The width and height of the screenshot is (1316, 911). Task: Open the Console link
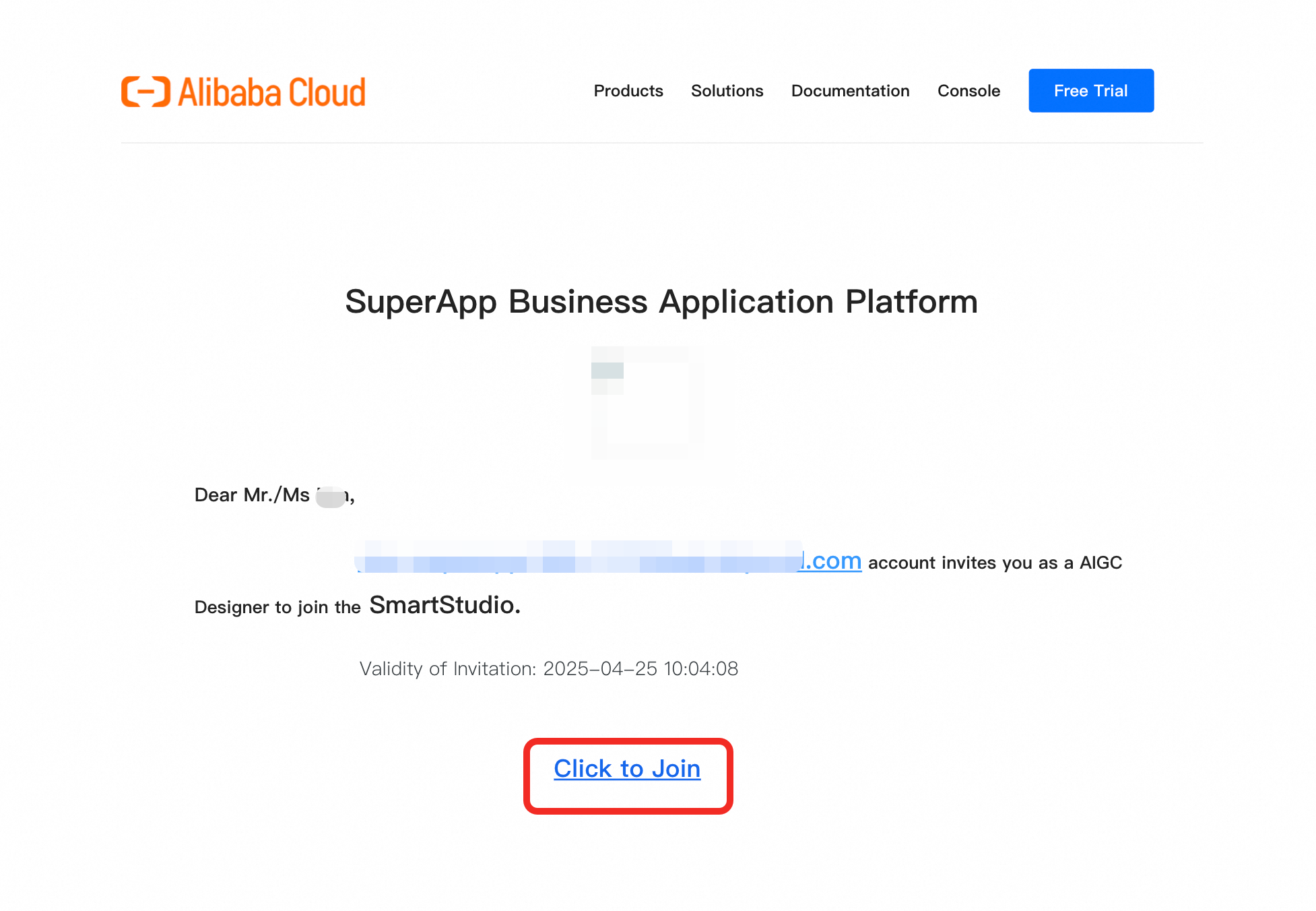point(968,91)
